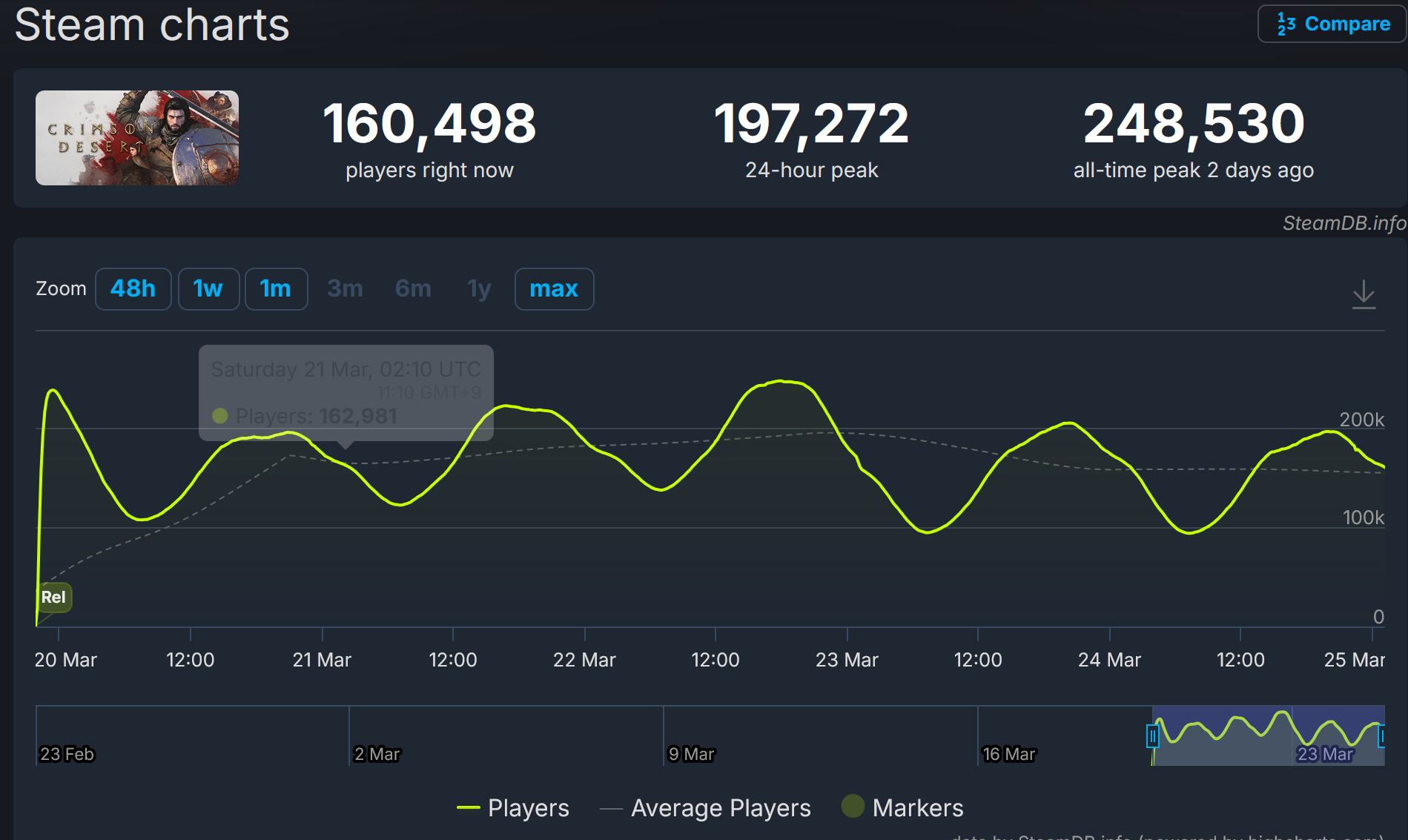The width and height of the screenshot is (1408, 840).
Task: Switch zoom to 1w
Action: click(x=208, y=288)
